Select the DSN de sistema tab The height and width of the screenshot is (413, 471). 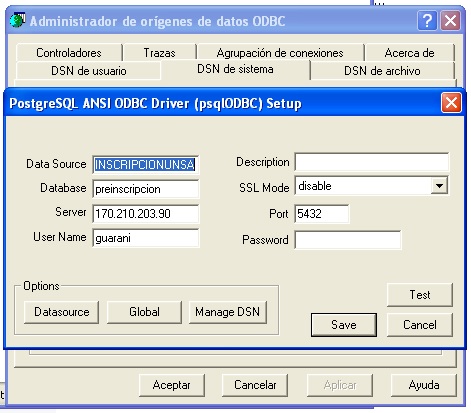point(235,69)
